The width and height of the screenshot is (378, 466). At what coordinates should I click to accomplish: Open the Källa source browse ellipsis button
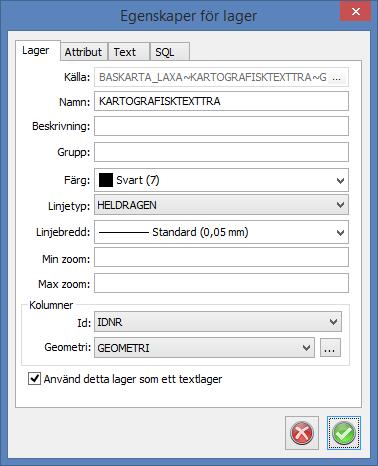(337, 78)
